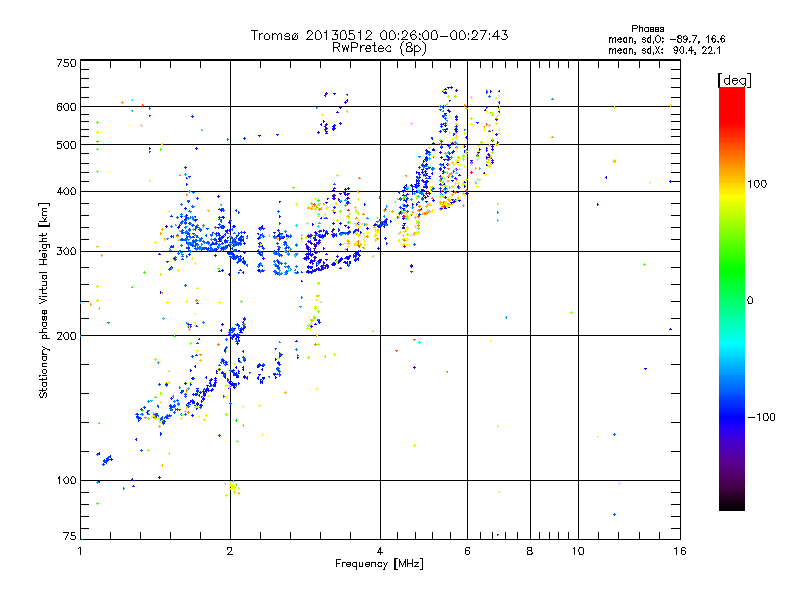800x600 pixels.
Task: Click the 'mean, sd,X: 90.4, 22.1' line
Action: (664, 50)
